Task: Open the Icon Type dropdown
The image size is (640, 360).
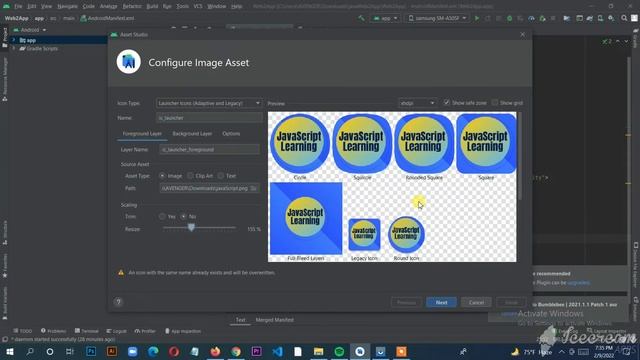Action: click(209, 103)
